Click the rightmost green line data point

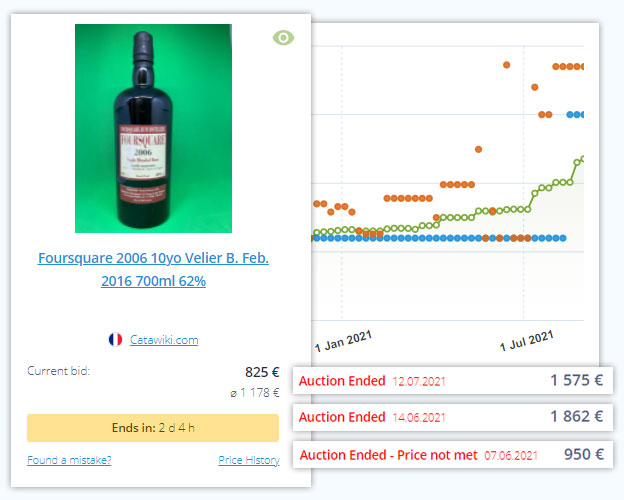click(583, 159)
